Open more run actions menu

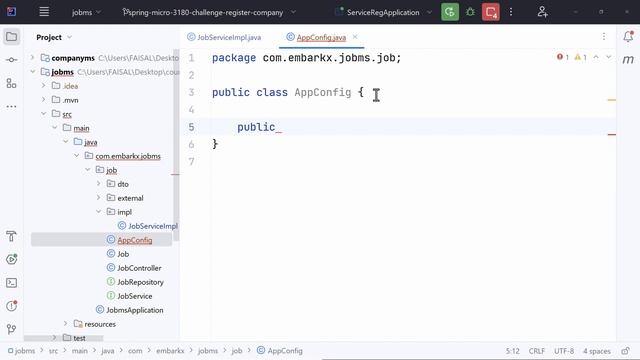(x=511, y=12)
